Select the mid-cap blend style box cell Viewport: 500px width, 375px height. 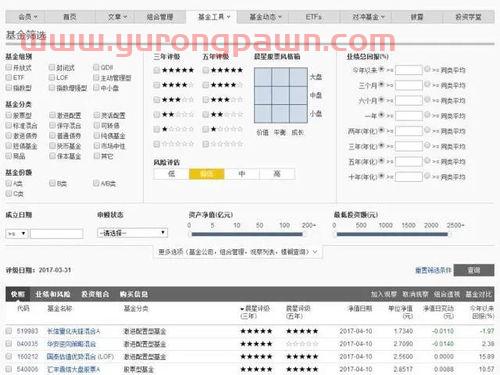(x=281, y=95)
